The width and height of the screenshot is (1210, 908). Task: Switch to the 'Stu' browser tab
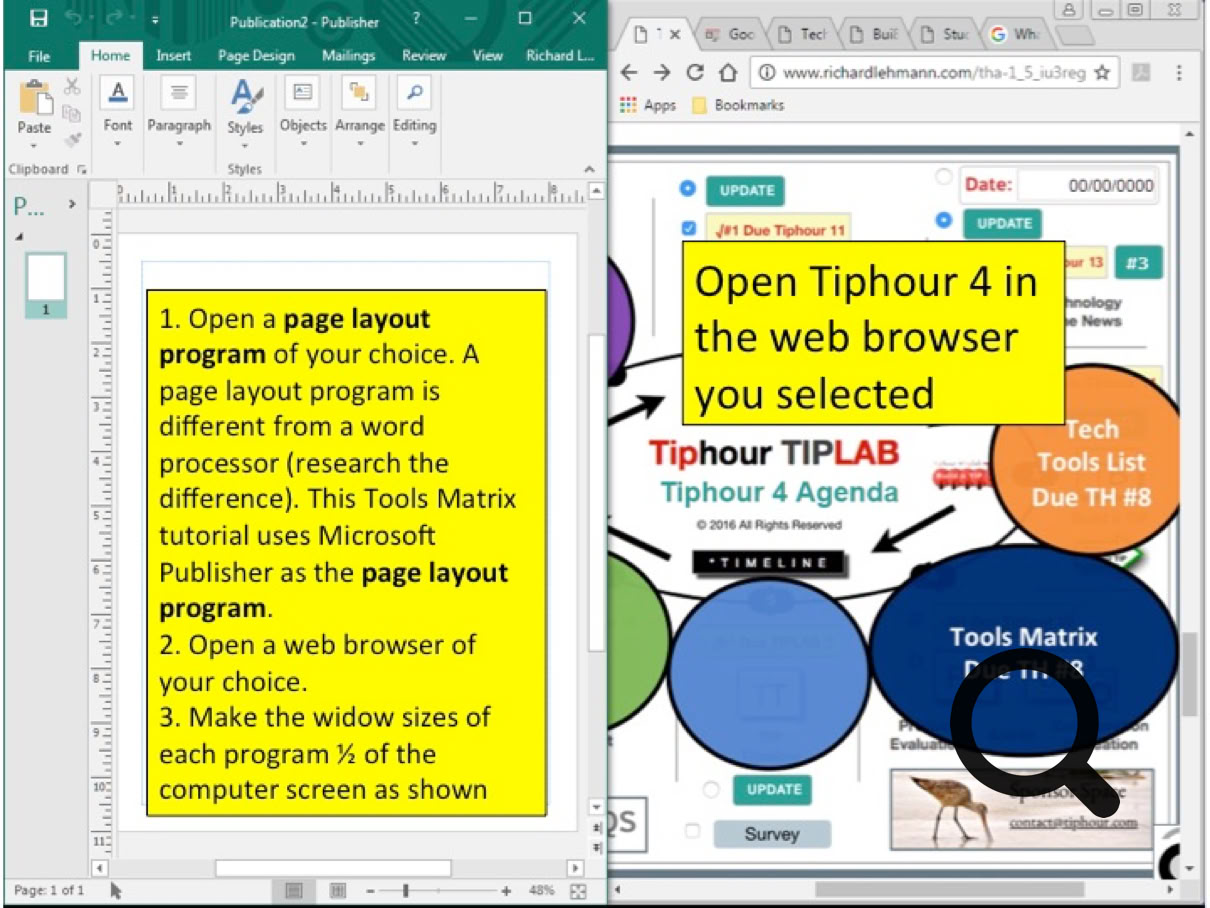coord(944,34)
